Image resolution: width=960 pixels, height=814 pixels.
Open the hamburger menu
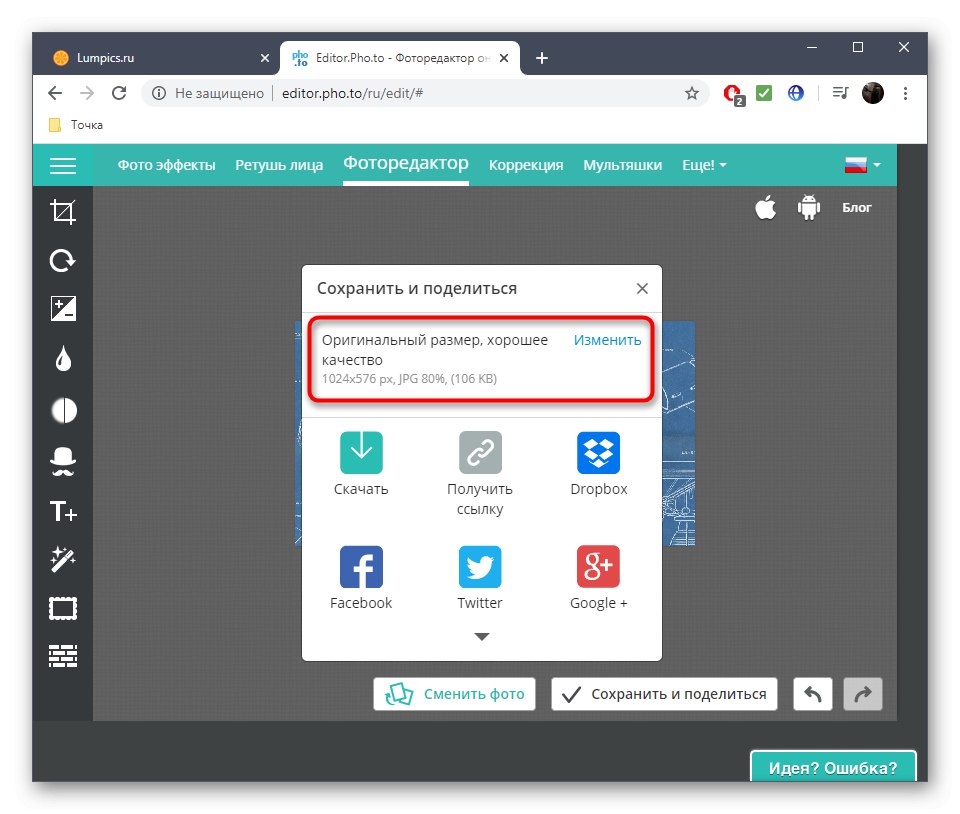click(62, 165)
